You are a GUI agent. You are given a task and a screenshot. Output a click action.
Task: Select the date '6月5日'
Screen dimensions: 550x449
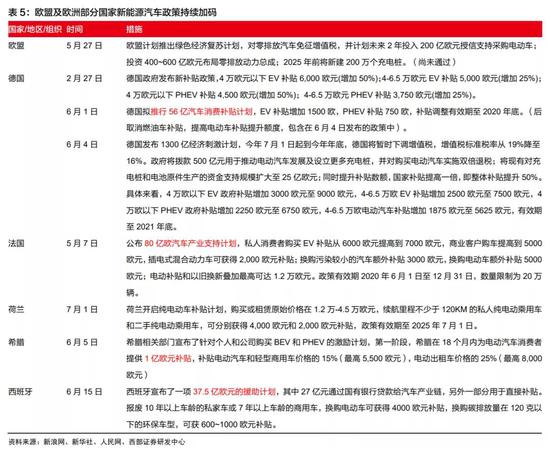pos(82,342)
